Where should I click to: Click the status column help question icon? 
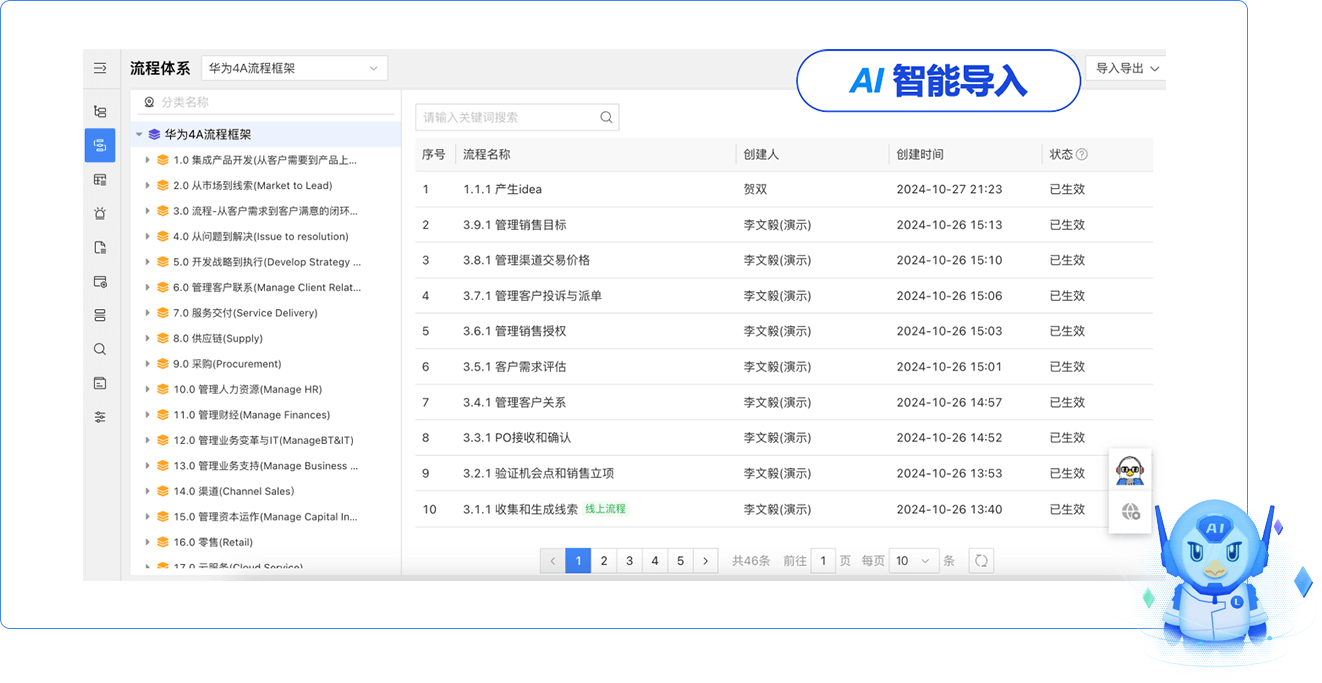[1081, 155]
